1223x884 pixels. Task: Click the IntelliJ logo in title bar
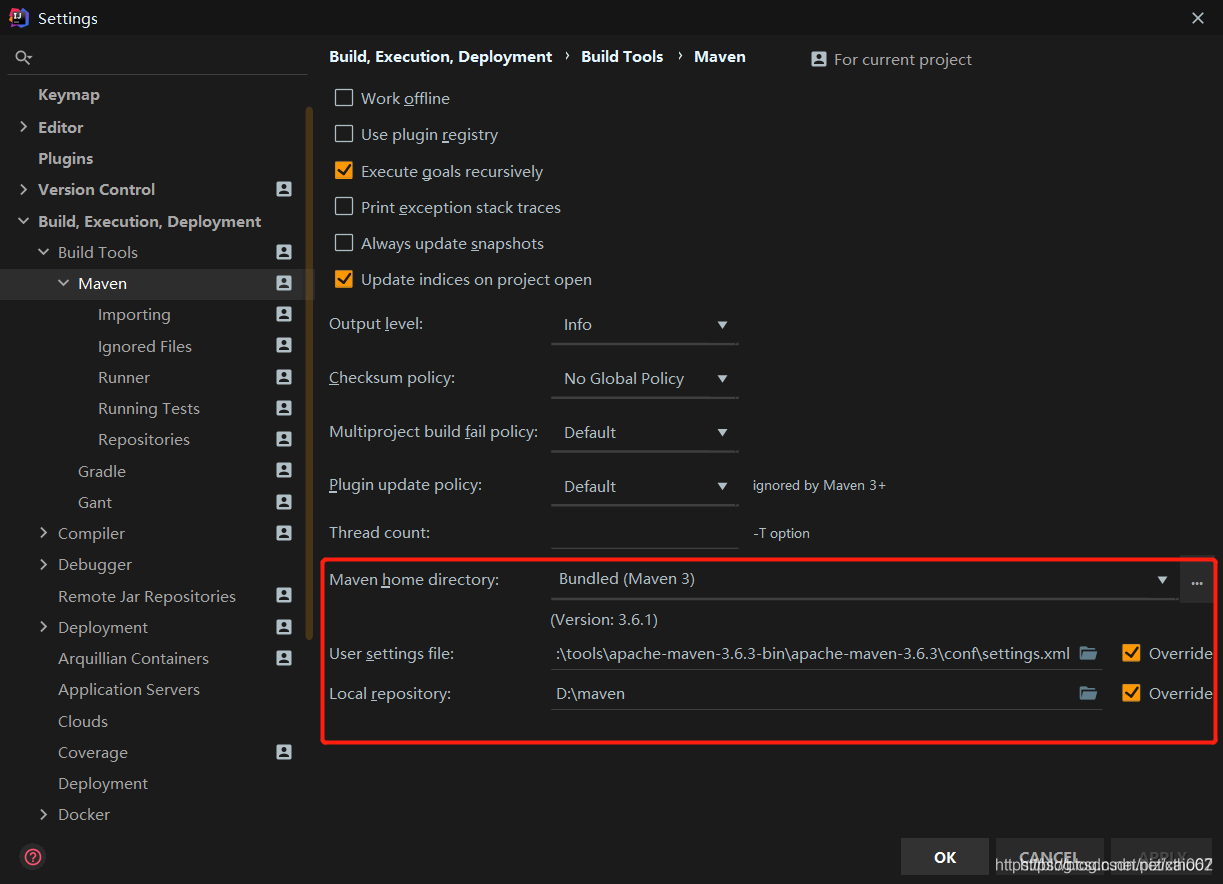click(x=19, y=17)
